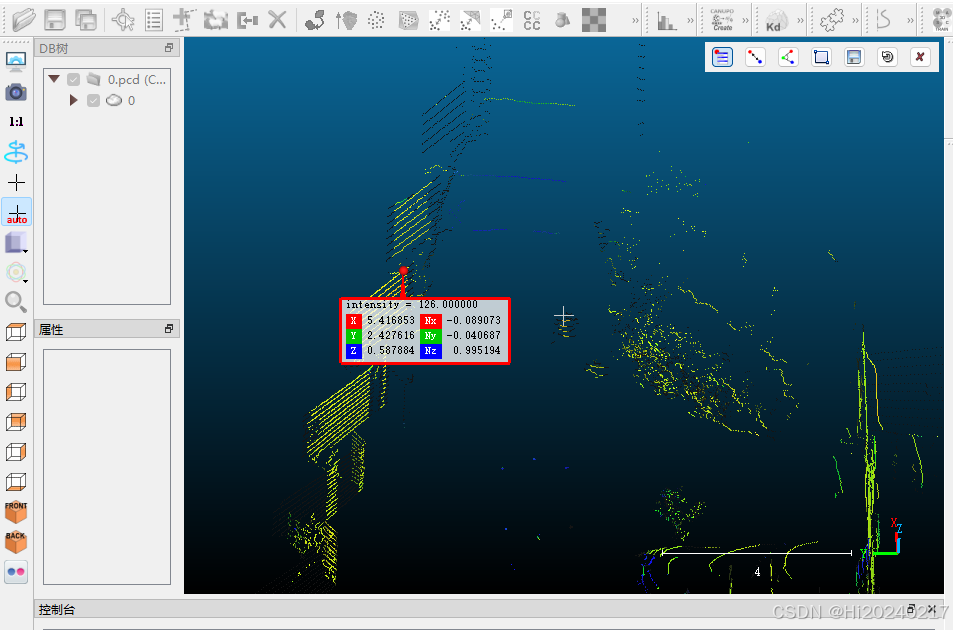This screenshot has height=630, width=953.
Task: Click the curve S plugin icon
Action: coord(883,20)
